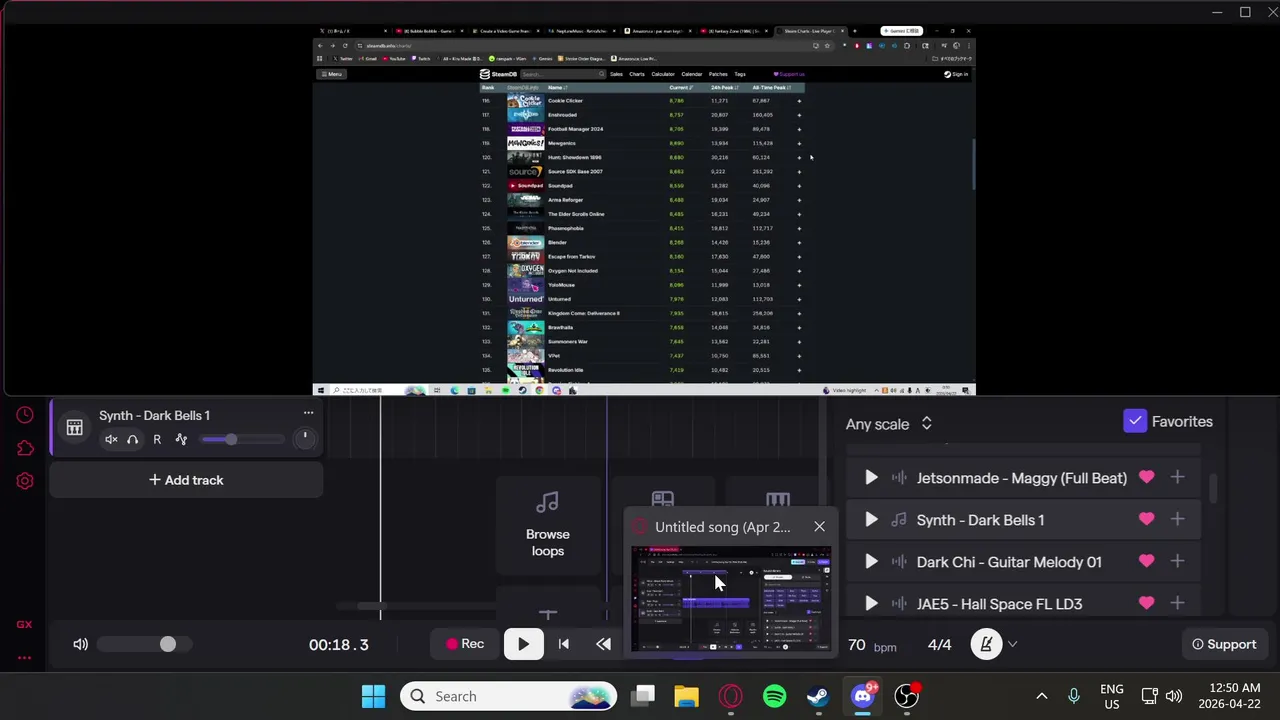1280x720 pixels.
Task: Click the pan knob on Dark Bells track
Action: [305, 438]
